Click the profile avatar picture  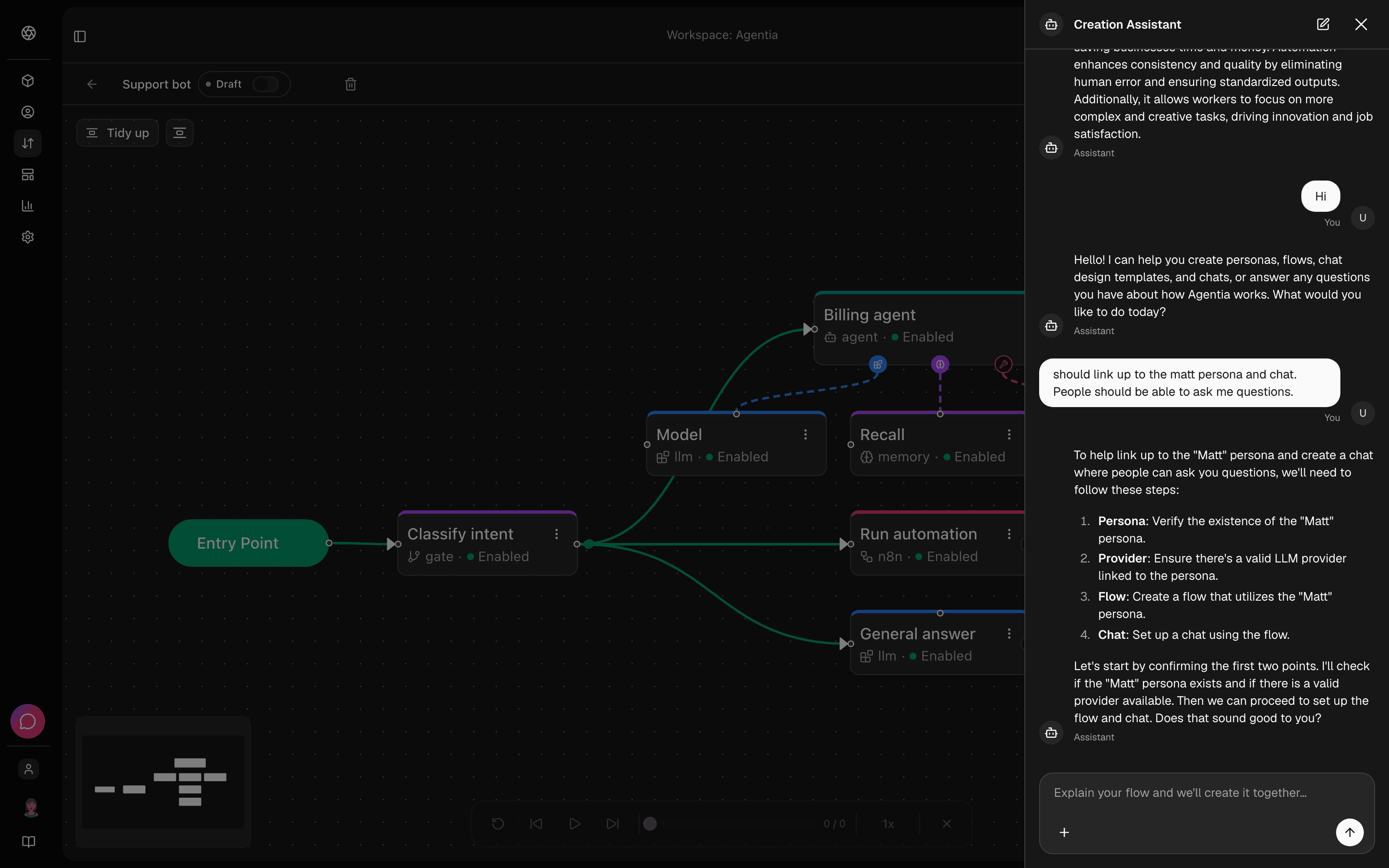tap(30, 808)
